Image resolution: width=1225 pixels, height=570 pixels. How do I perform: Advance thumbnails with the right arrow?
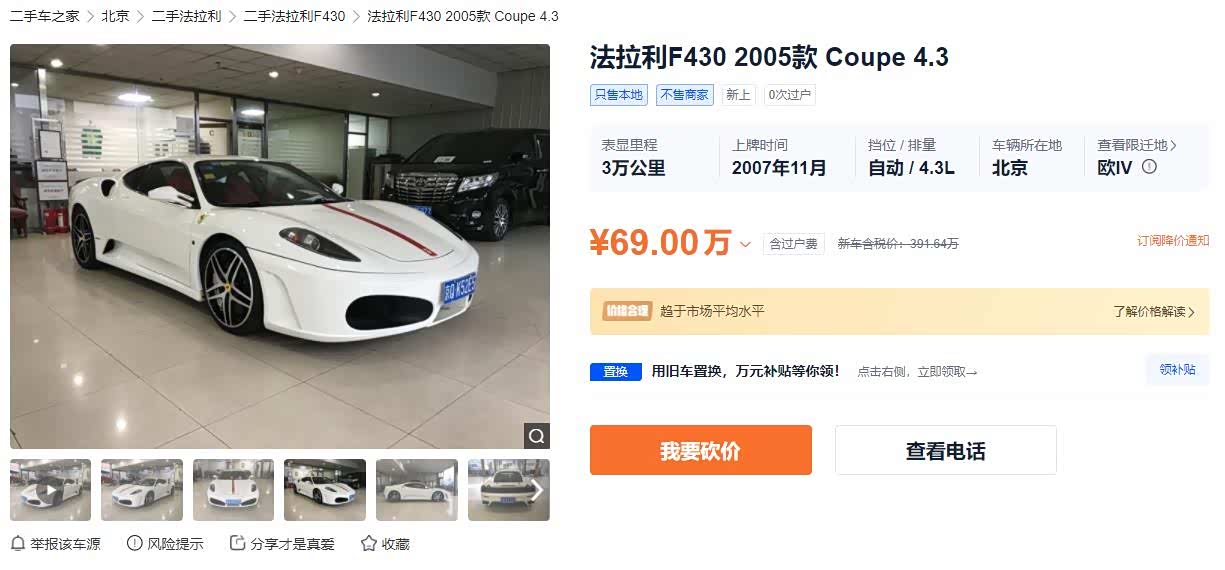click(x=537, y=490)
